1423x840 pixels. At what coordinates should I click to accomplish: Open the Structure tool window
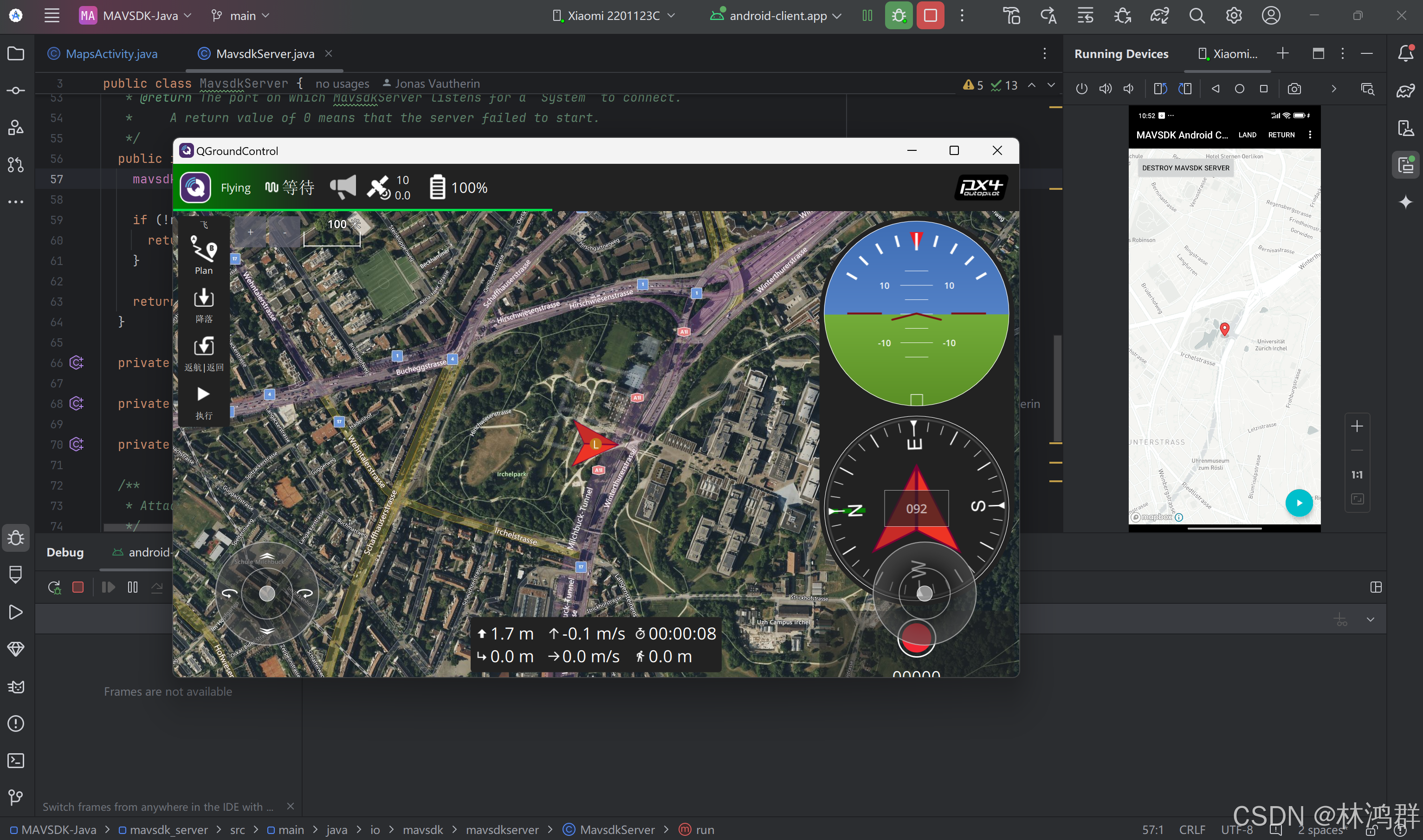click(x=16, y=127)
